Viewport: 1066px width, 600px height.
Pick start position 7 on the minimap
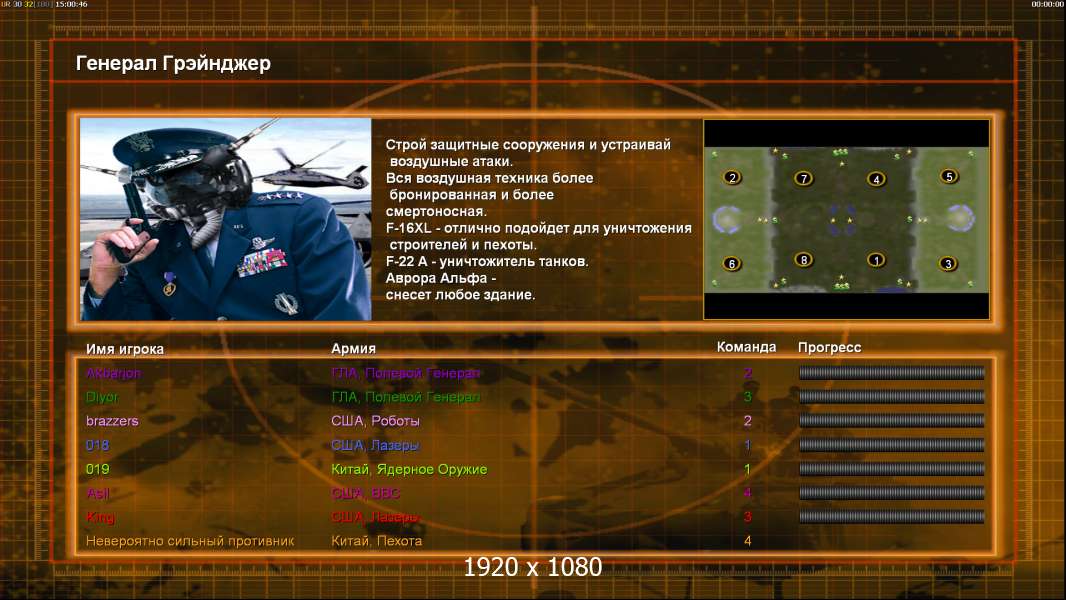804,179
